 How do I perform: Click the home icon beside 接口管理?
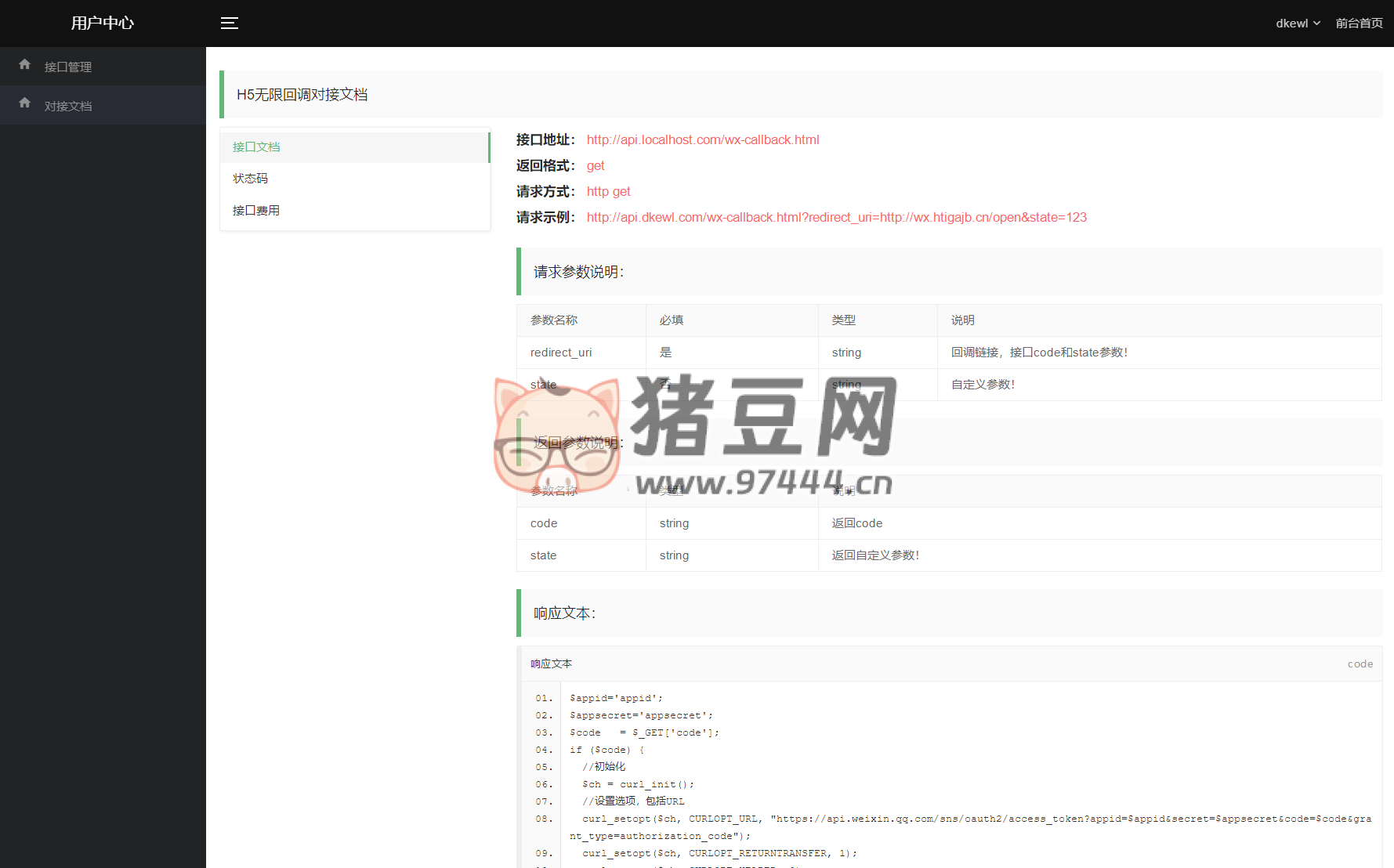click(x=25, y=65)
